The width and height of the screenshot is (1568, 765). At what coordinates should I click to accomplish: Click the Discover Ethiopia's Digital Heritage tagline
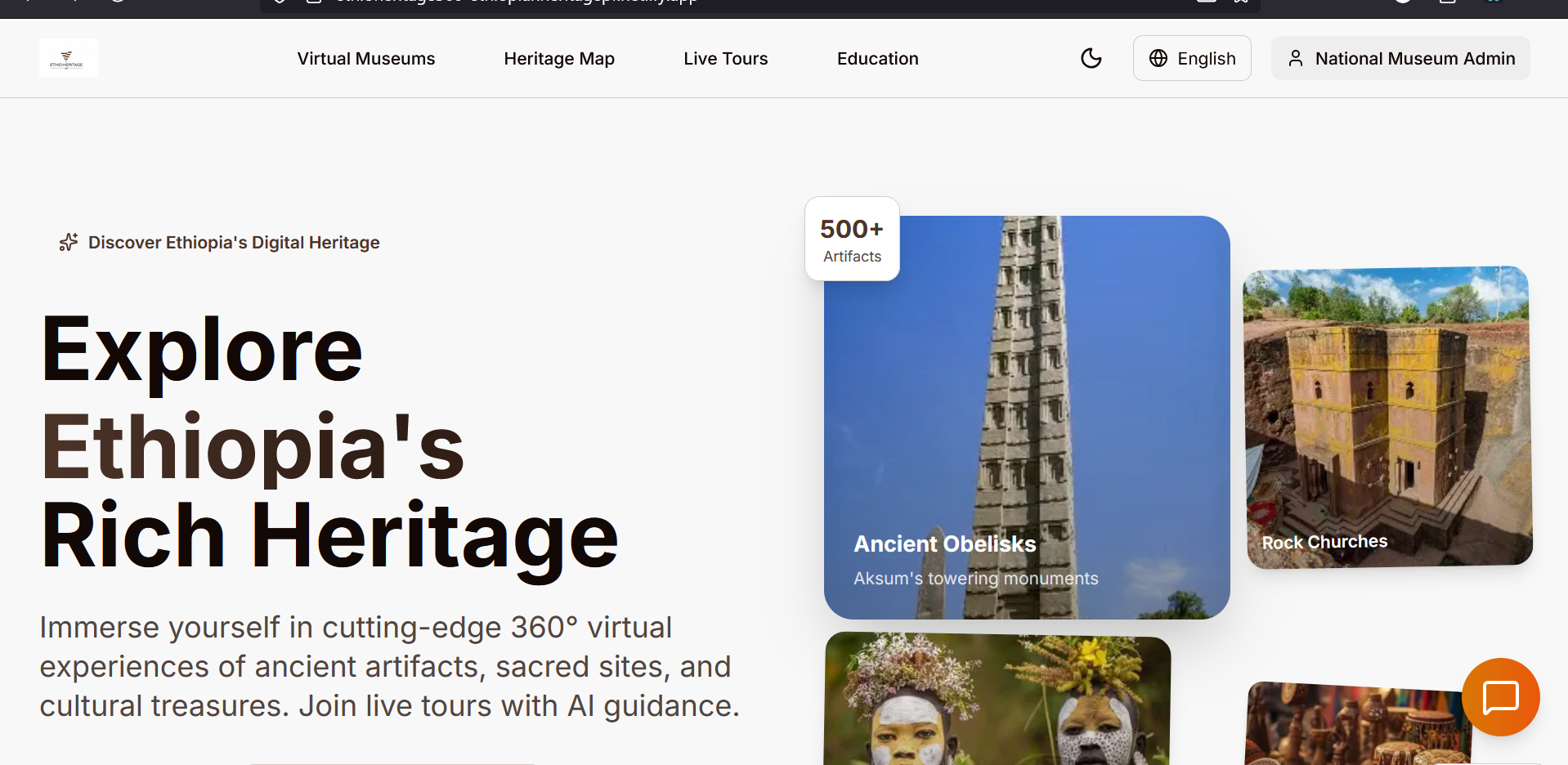(x=234, y=243)
